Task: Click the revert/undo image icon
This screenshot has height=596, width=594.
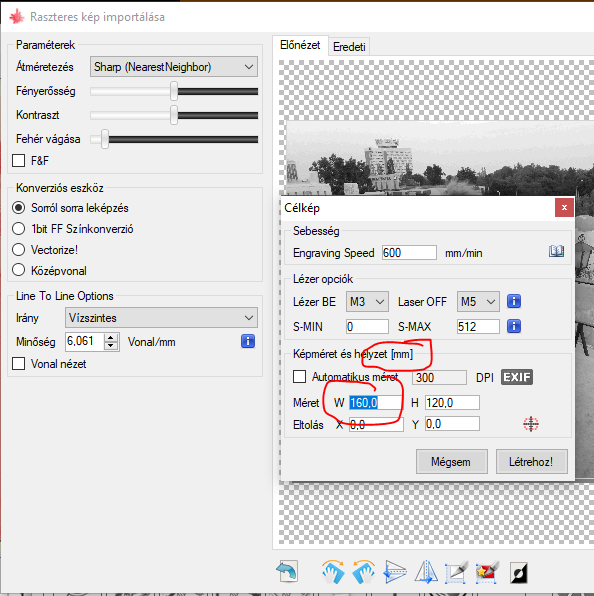Action: click(287, 571)
